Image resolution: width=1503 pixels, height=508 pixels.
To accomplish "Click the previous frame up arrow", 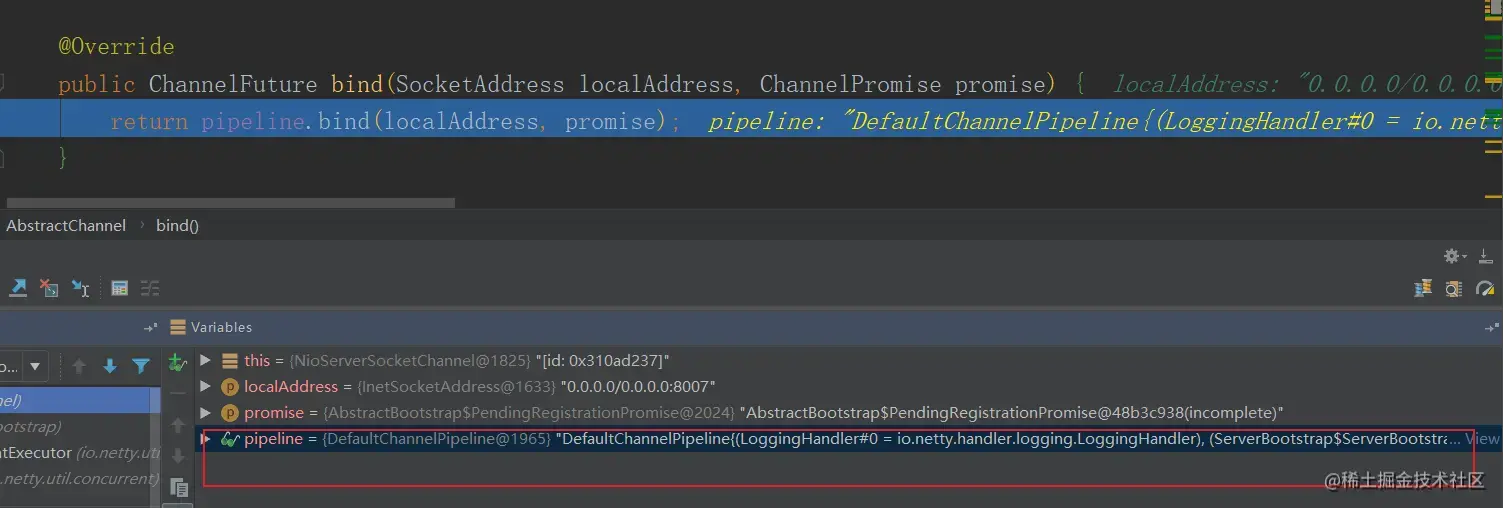I will [79, 366].
